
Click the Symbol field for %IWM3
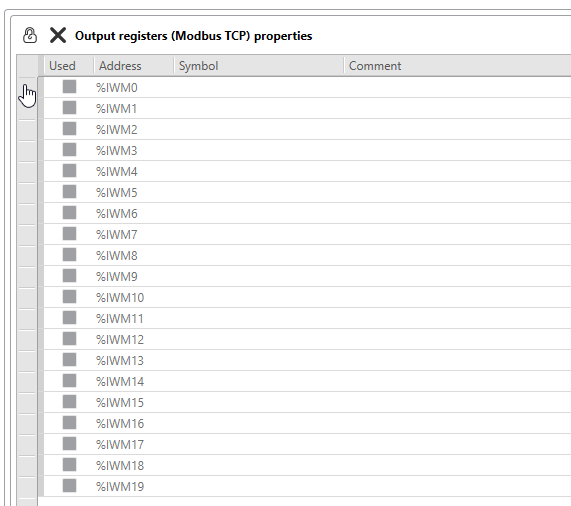pyautogui.click(x=259, y=150)
